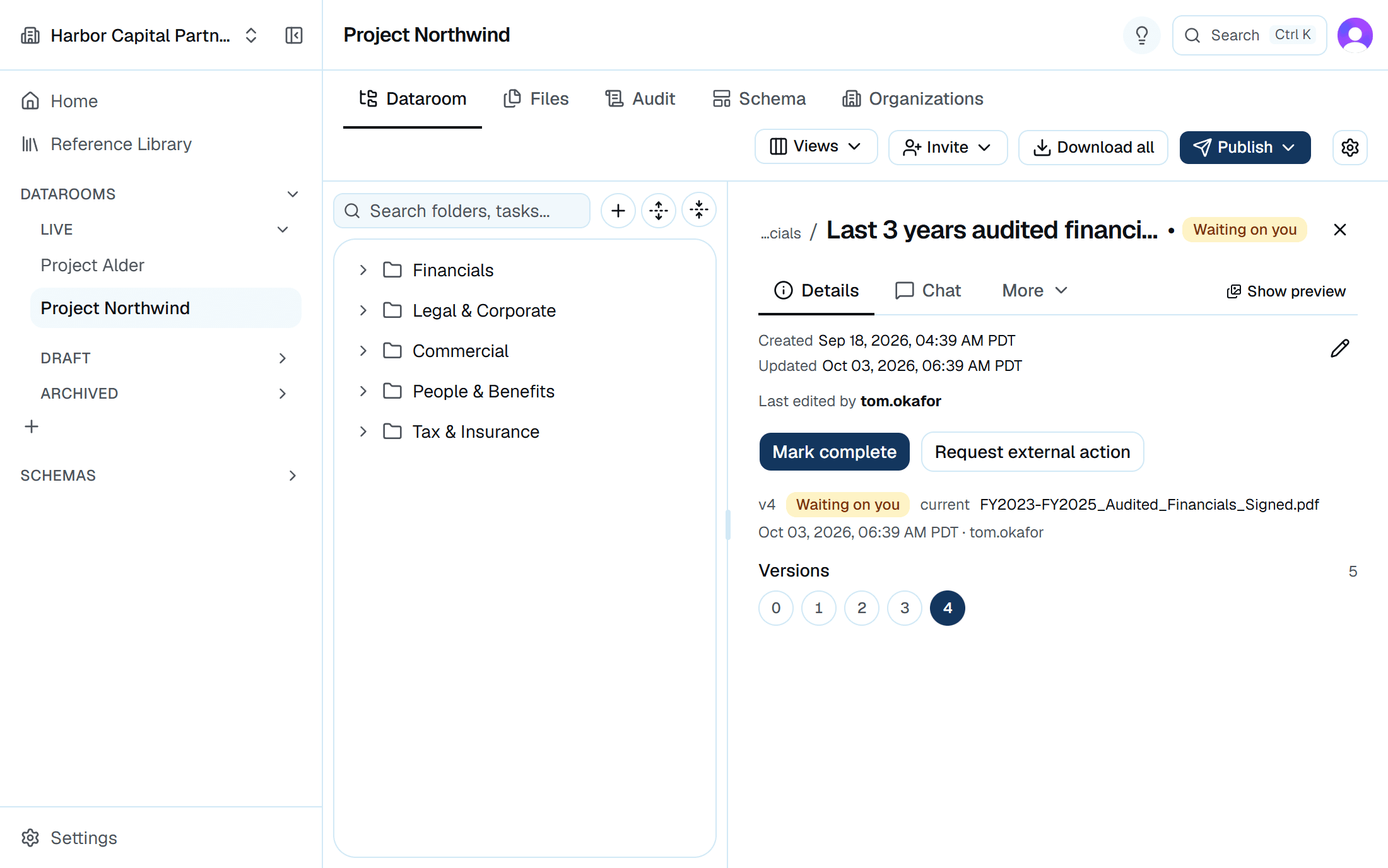This screenshot has height=868, width=1388.
Task: Expand the ARCHIVED datarooms section
Action: pos(283,394)
